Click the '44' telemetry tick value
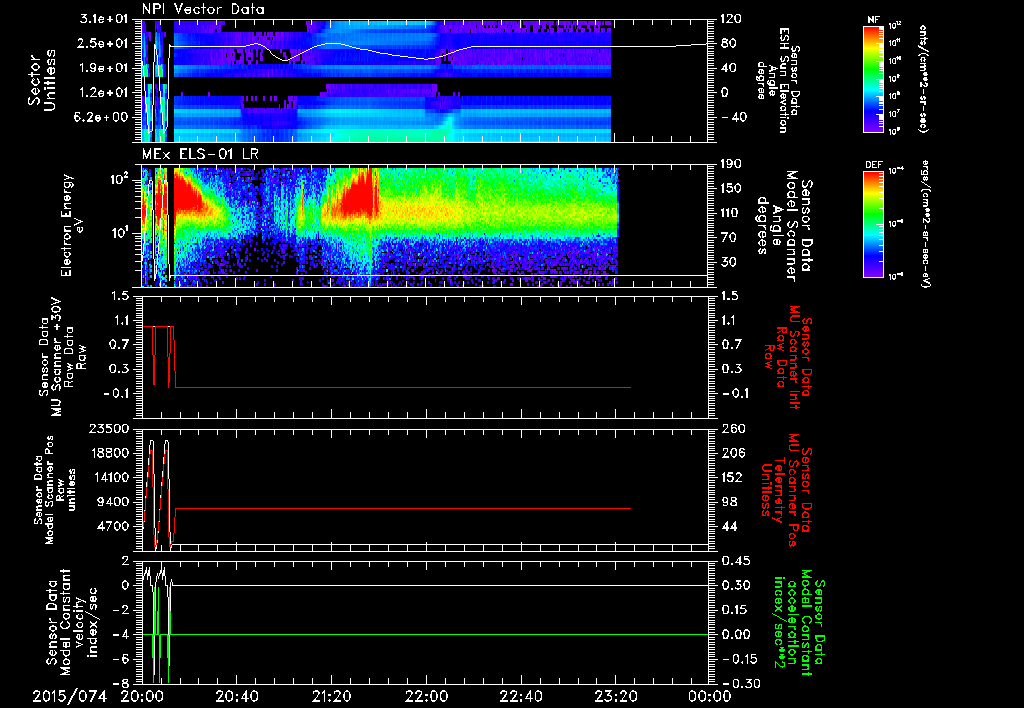The height and width of the screenshot is (708, 1024). click(x=728, y=526)
